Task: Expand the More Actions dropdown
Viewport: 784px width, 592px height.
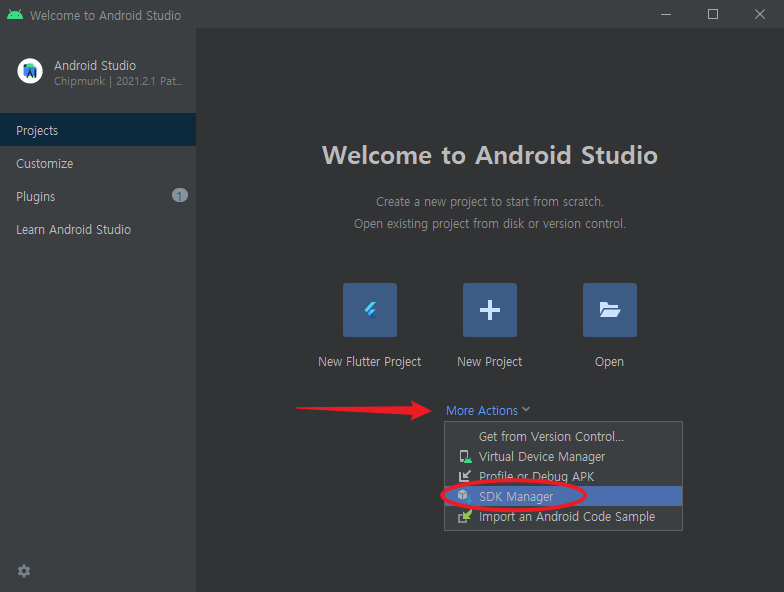Action: click(488, 410)
